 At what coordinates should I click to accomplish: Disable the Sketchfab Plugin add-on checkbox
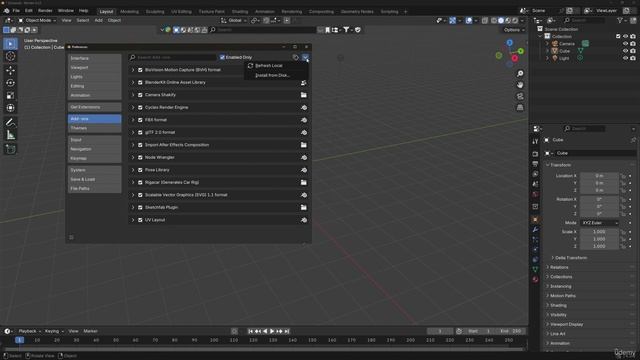[140, 207]
